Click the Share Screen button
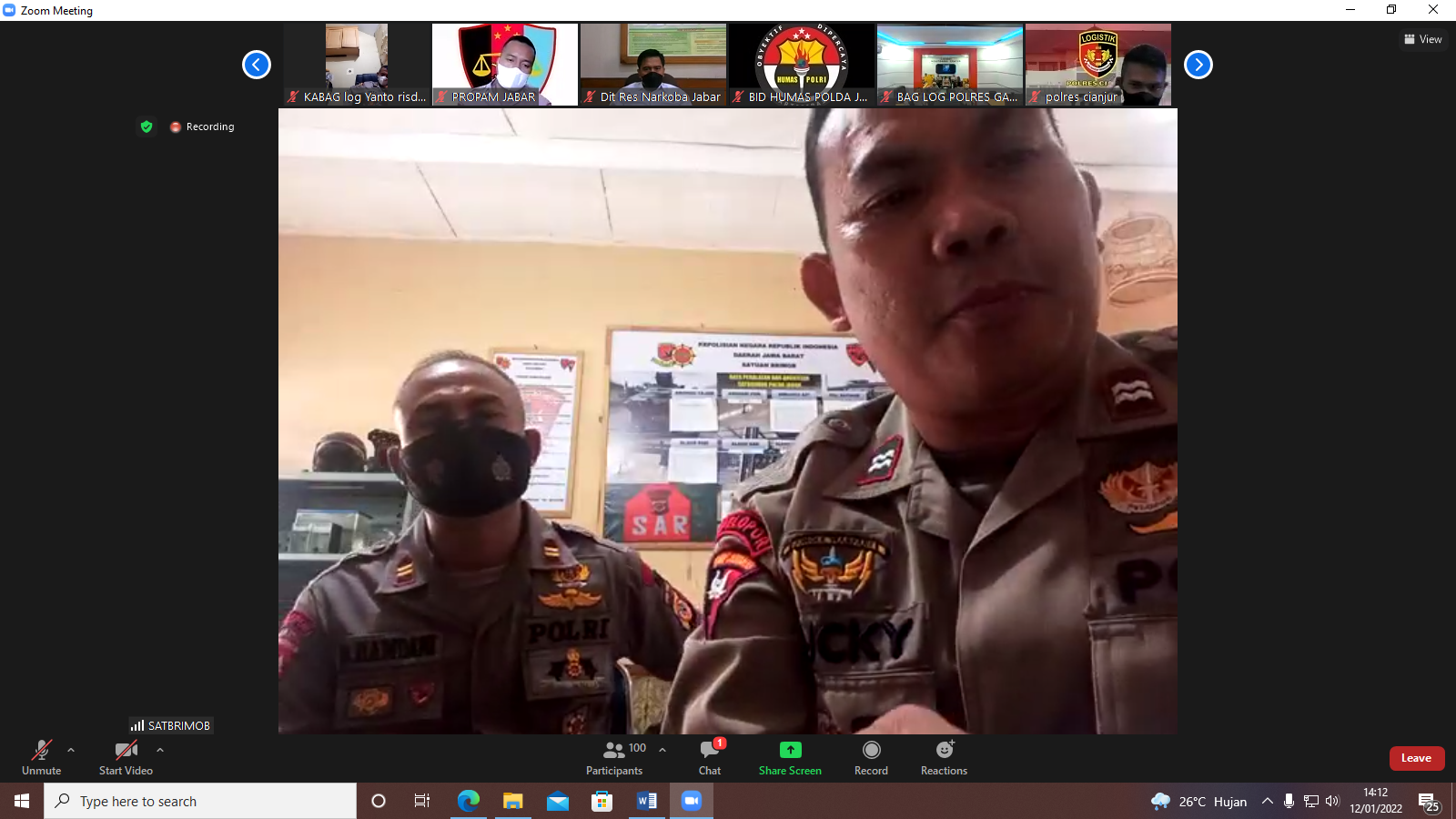Screen dimensions: 1456x819 790,757
